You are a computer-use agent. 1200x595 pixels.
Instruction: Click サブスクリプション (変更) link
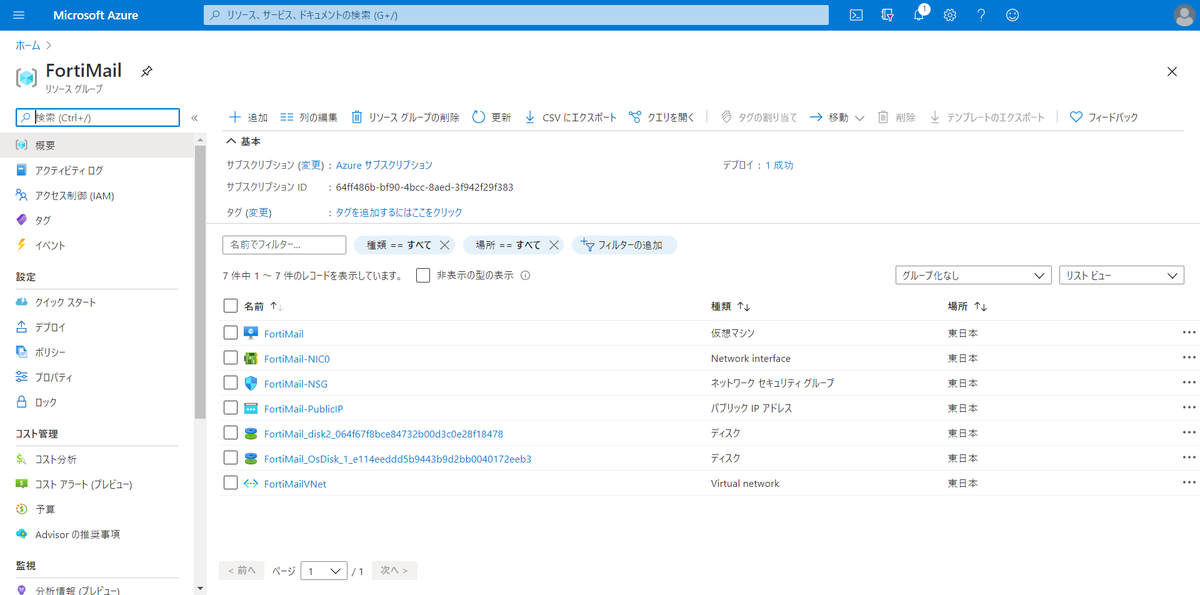(312, 165)
